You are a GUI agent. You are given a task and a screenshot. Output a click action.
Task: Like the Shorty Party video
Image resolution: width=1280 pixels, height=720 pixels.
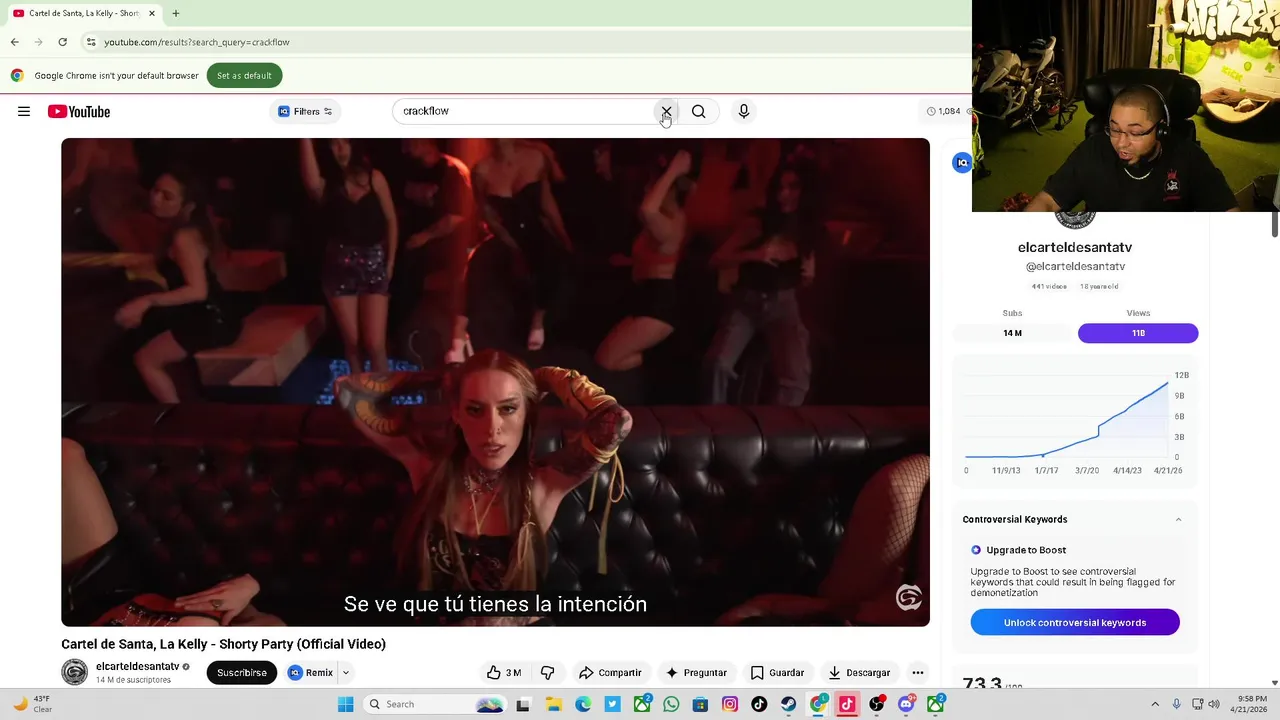[504, 673]
